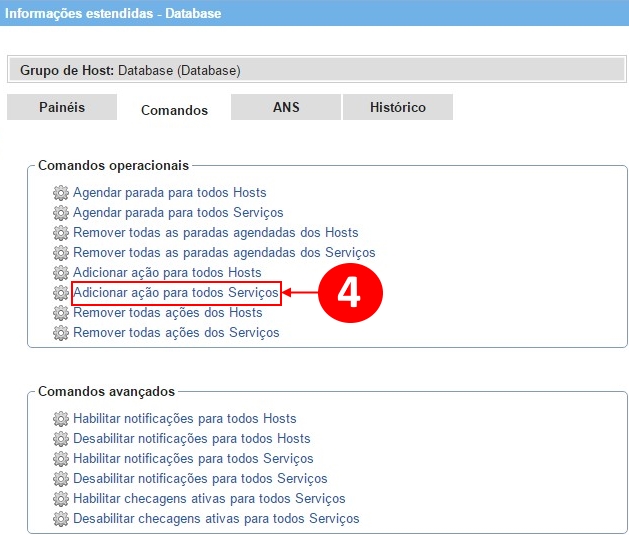Click Remover todas ações dos Serviços link
This screenshot has height=535, width=629.
176,332
